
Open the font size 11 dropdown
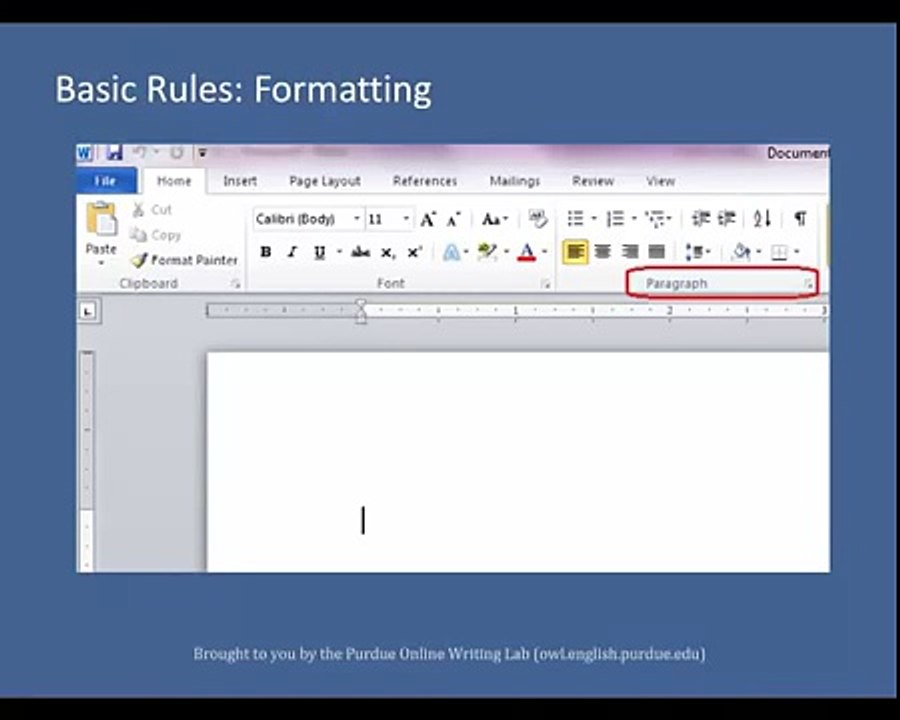coord(406,219)
